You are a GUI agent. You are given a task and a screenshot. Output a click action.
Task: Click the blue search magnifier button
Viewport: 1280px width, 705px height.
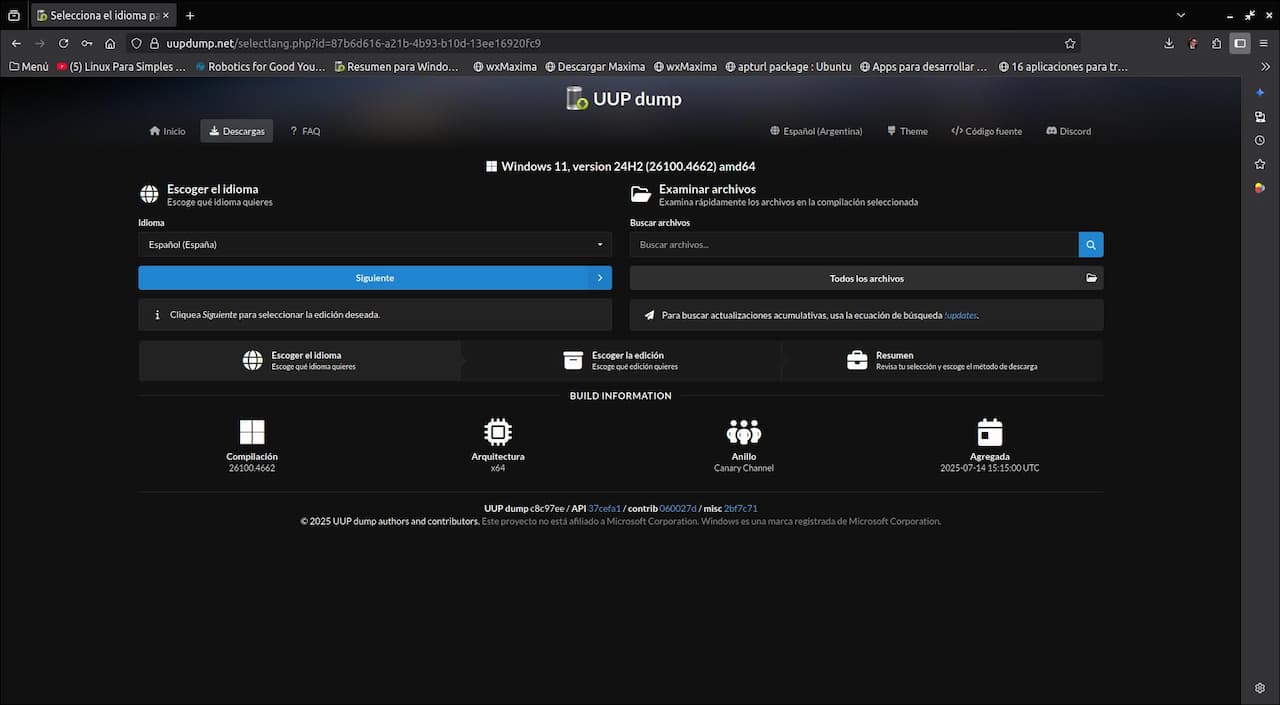coord(1090,244)
